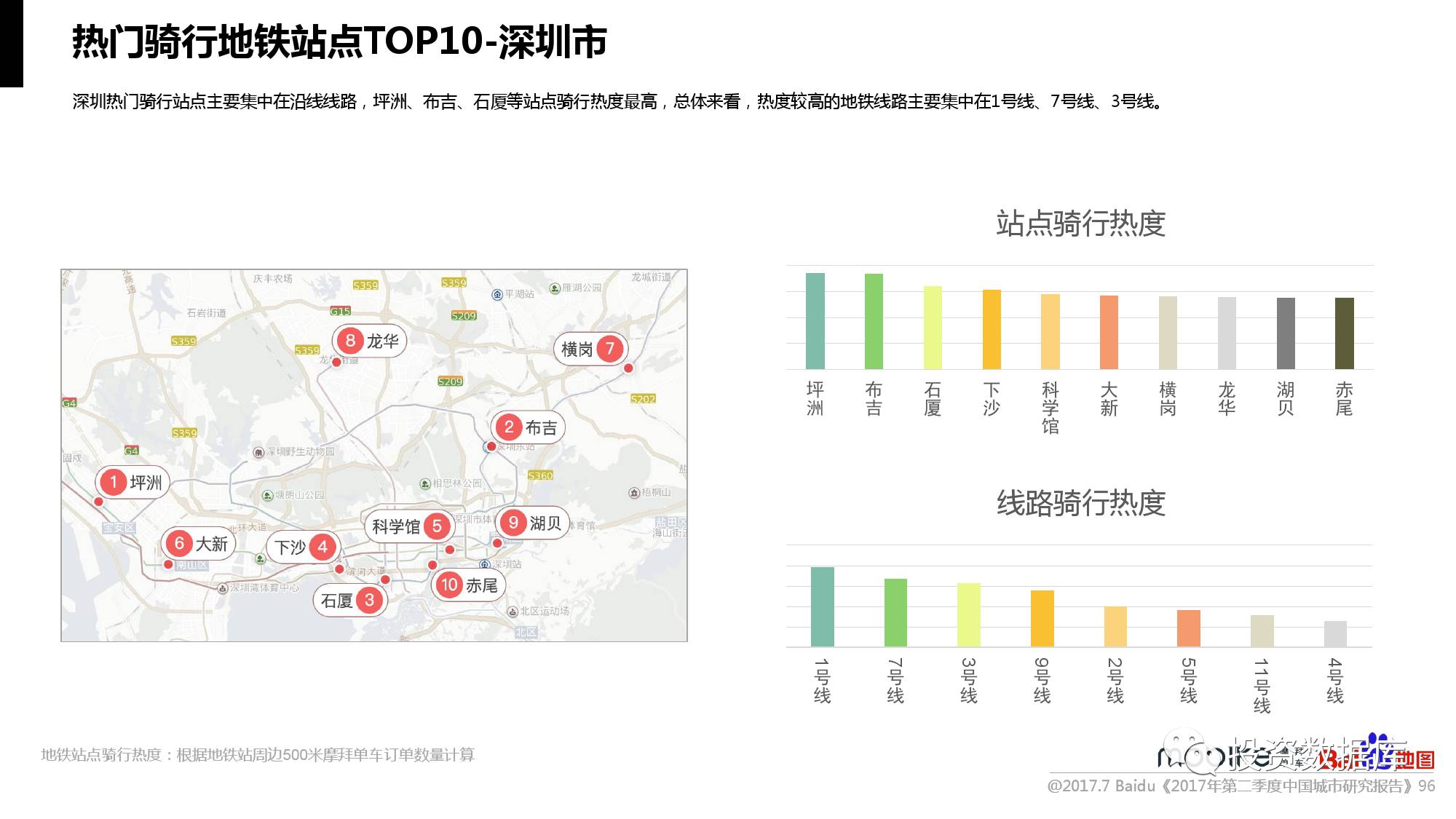This screenshot has height=819, width=1456.
Task: Click the number 3 marker for 石厦
Action: pyautogui.click(x=369, y=601)
